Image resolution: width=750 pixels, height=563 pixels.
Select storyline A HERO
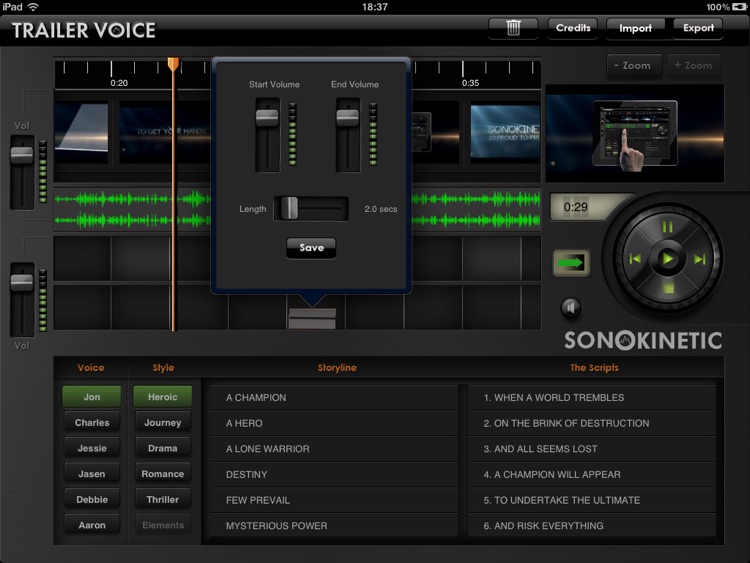(x=334, y=423)
